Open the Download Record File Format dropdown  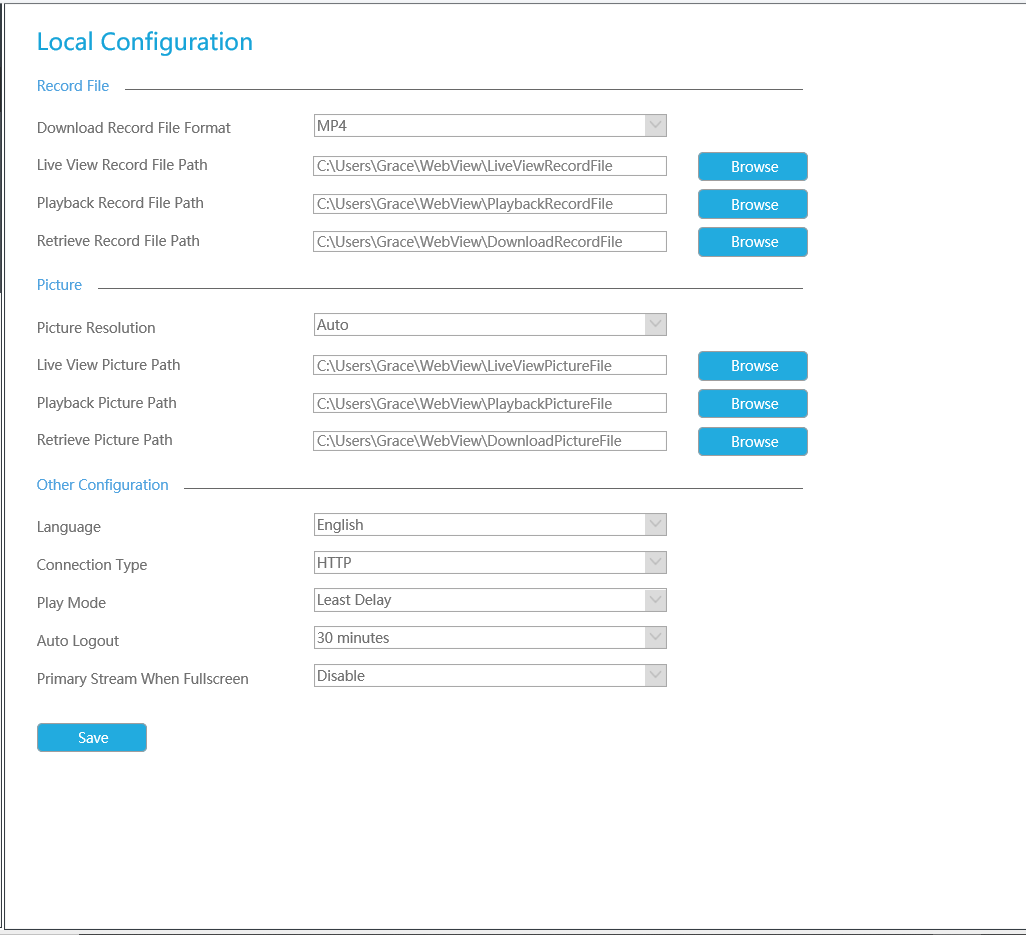tap(655, 125)
